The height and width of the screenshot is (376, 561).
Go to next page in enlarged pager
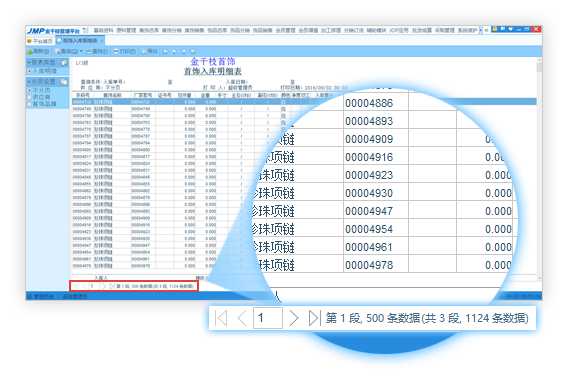point(294,318)
